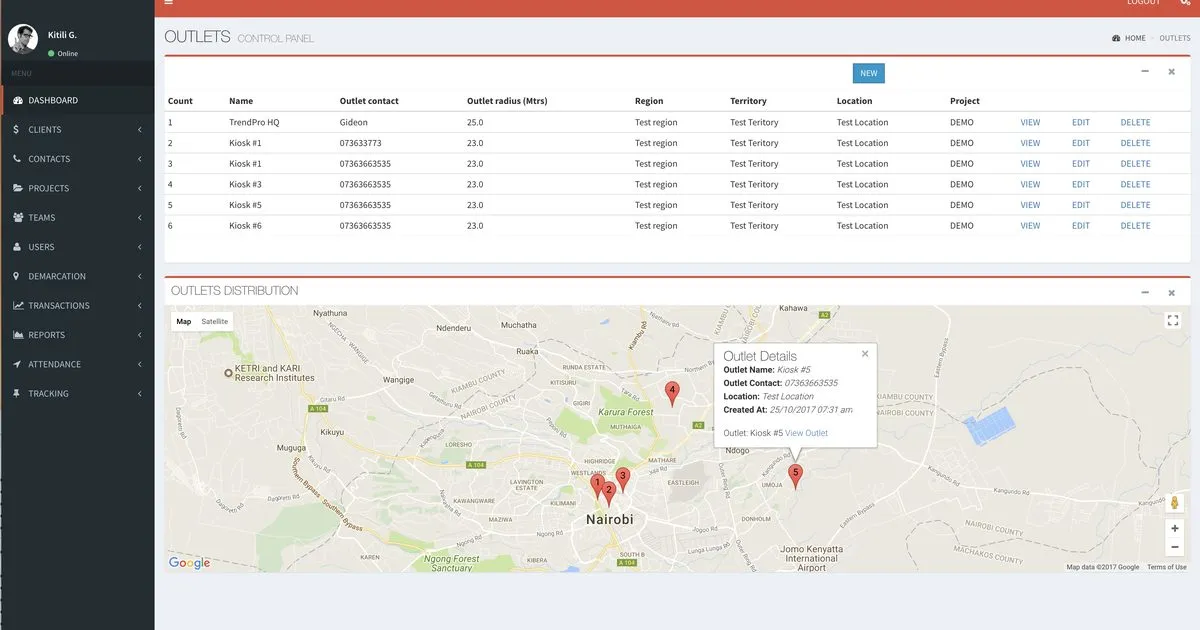Click the Clients dollar icon
This screenshot has width=1200, height=630.
coord(16,130)
